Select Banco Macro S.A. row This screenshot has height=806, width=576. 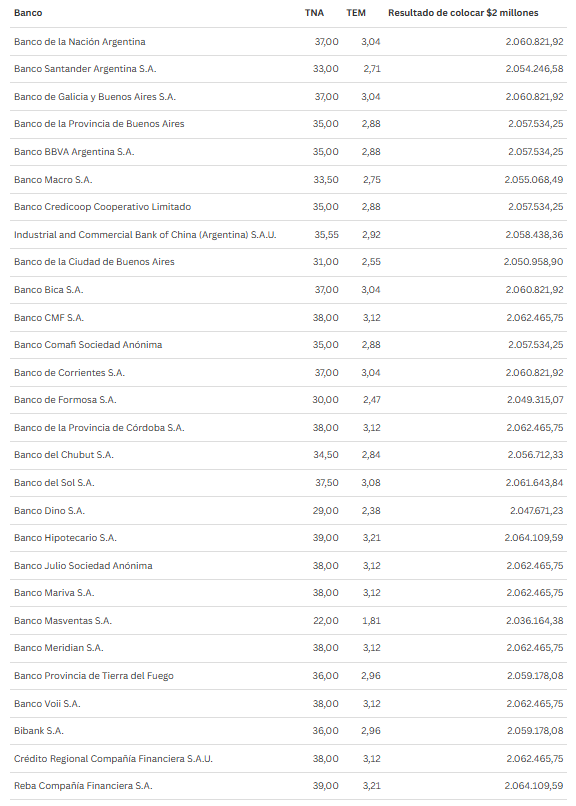pyautogui.click(x=288, y=179)
